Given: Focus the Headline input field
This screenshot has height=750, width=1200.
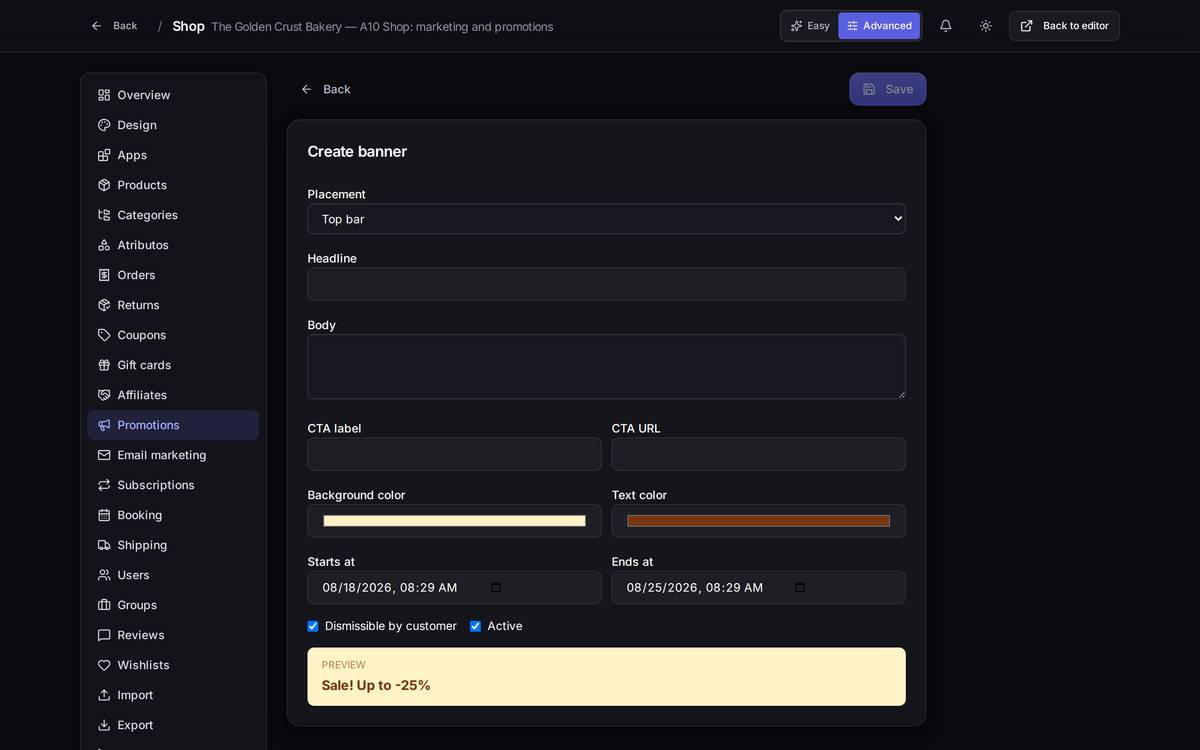Looking at the screenshot, I should click(x=606, y=284).
